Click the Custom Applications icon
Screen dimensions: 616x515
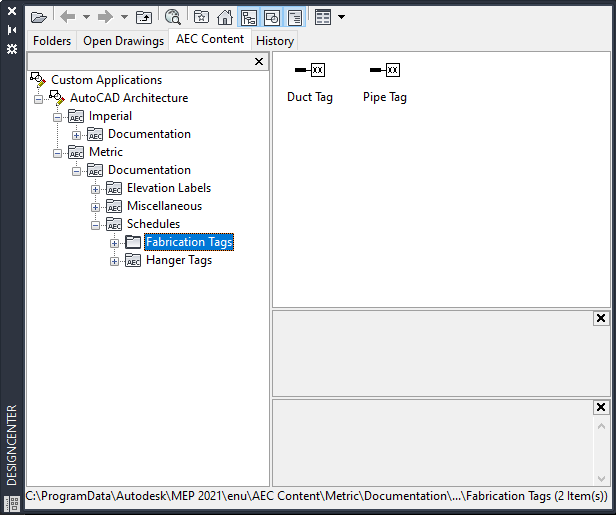38,80
